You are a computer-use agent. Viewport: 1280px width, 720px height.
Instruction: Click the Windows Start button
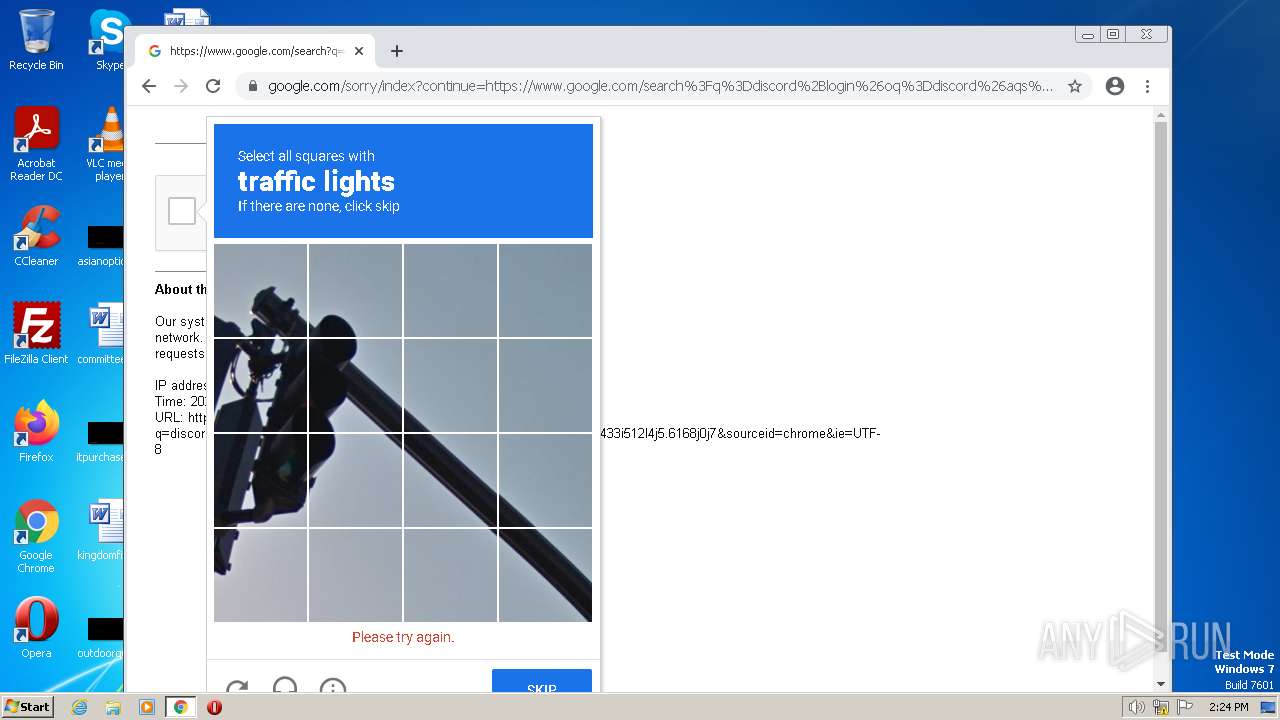point(27,707)
